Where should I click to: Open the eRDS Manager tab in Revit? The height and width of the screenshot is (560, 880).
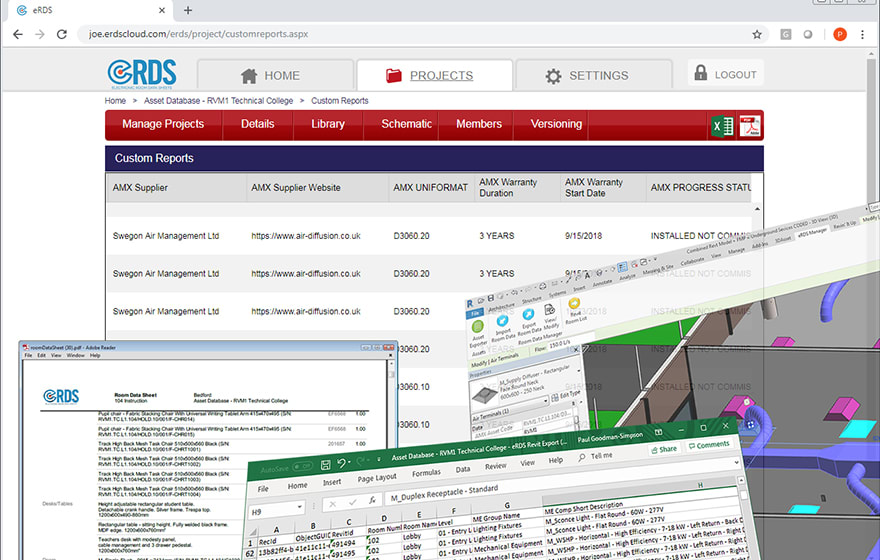(x=812, y=231)
